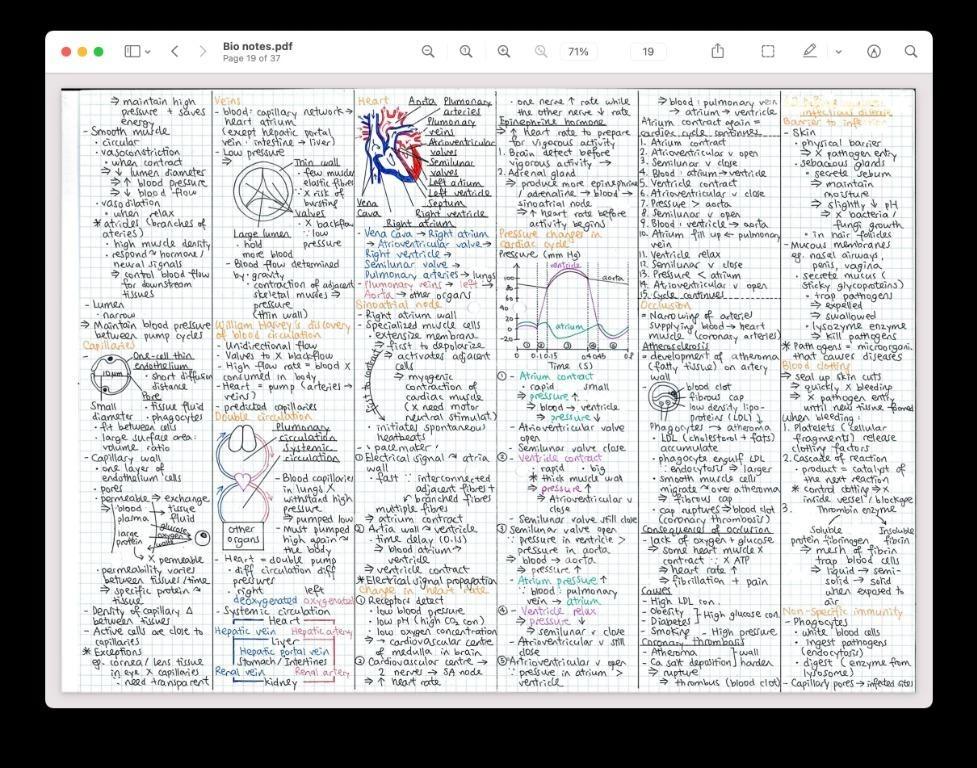Click the page number field showing 19
Screen dimensions: 977x768
pyautogui.click(x=647, y=50)
